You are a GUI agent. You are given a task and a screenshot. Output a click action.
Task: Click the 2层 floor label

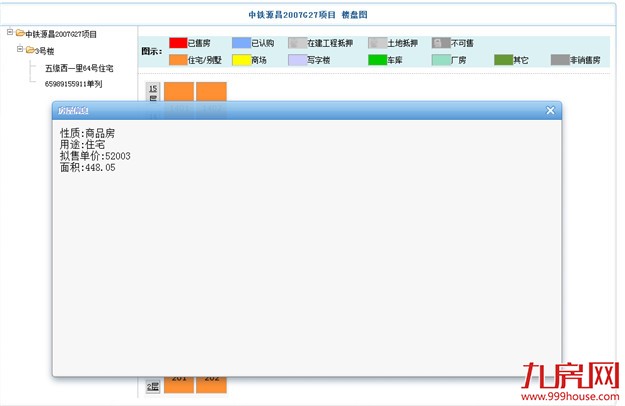153,386
